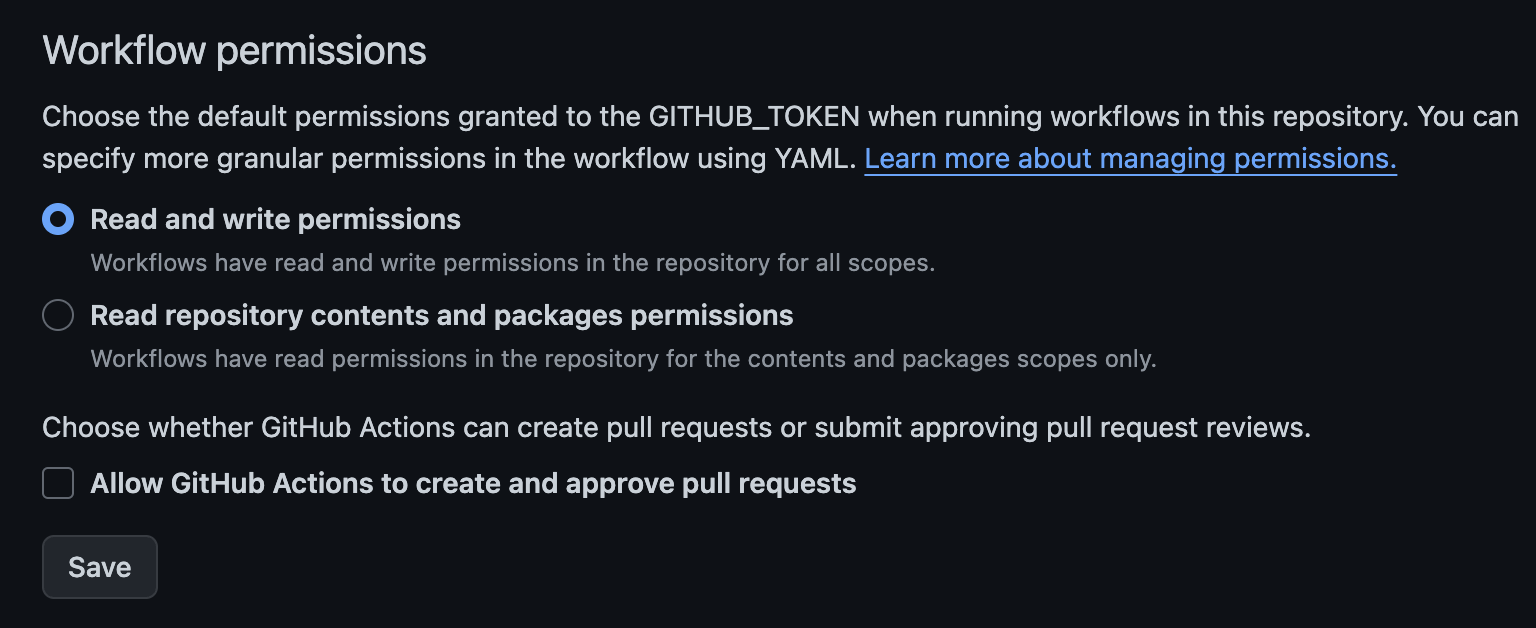Click the Allow GitHub Actions label text

tap(473, 482)
